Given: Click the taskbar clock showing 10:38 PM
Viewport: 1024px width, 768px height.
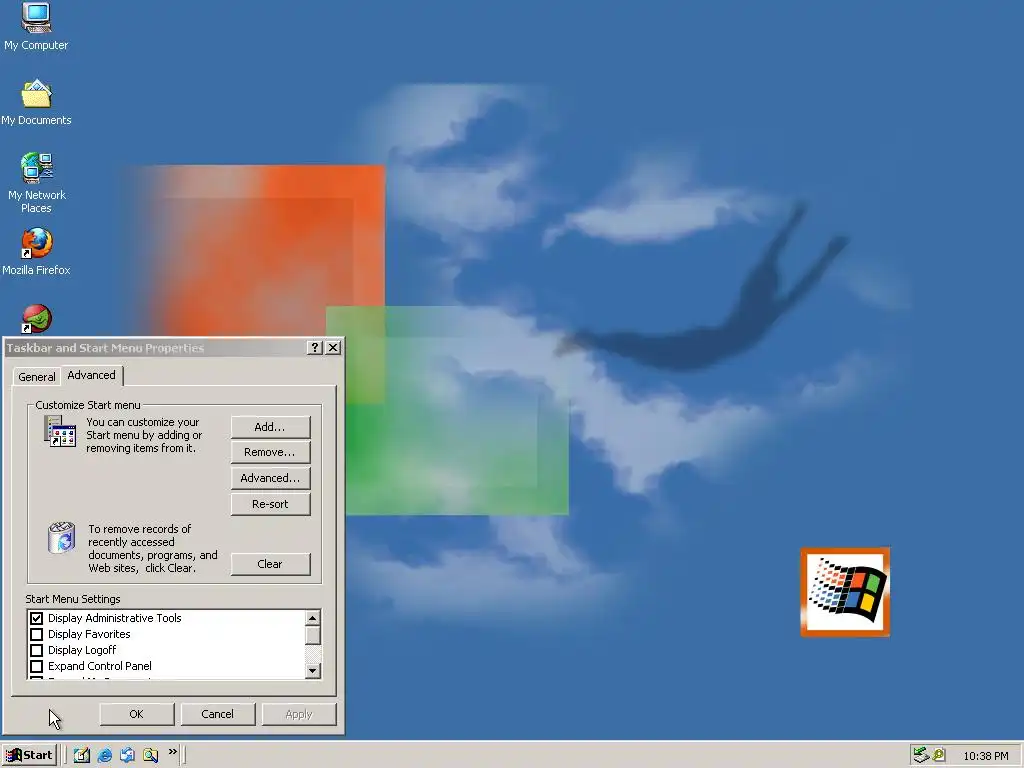Looking at the screenshot, I should 985,756.
